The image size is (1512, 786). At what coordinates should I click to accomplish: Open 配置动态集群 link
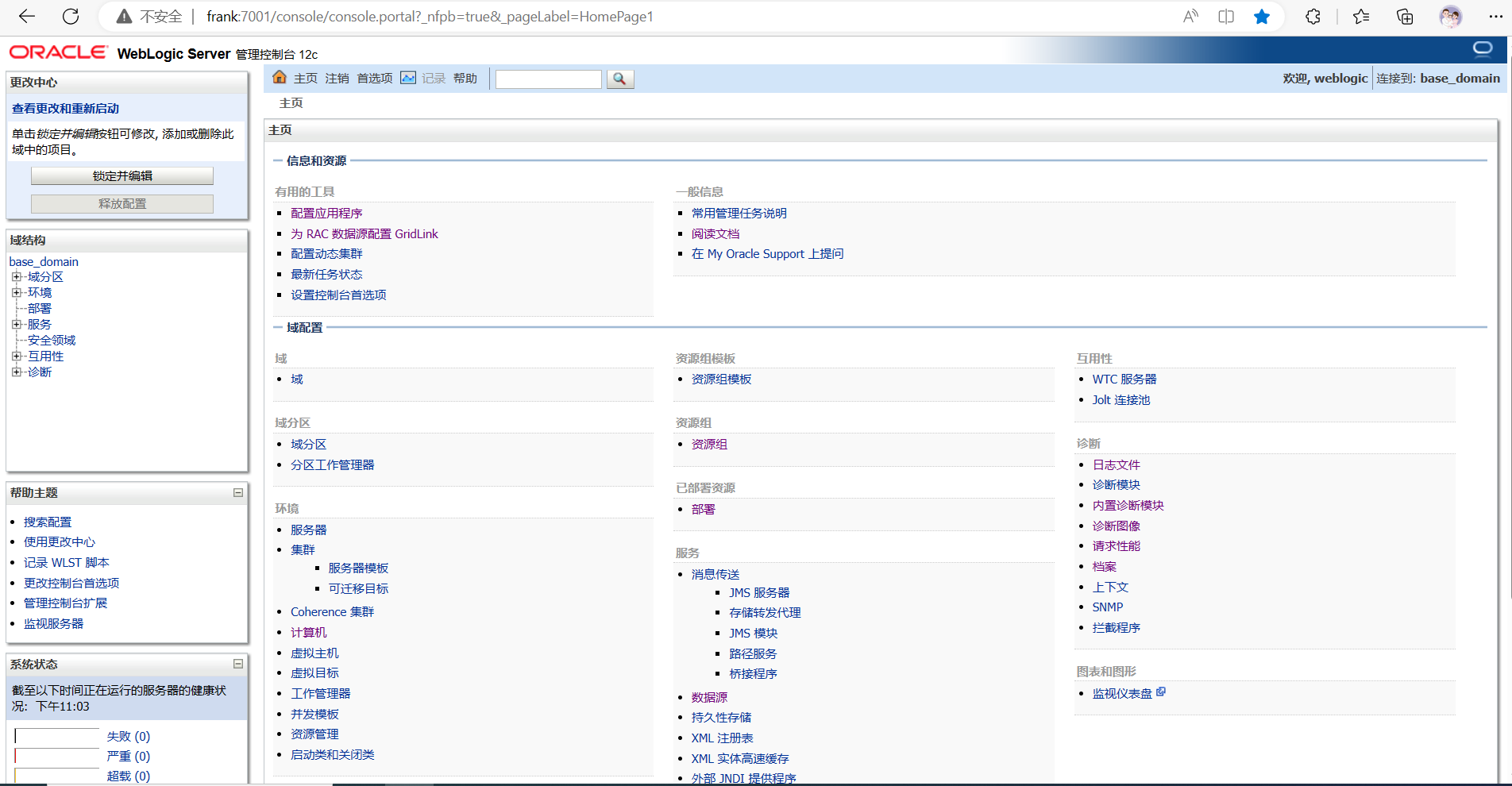pyautogui.click(x=326, y=253)
